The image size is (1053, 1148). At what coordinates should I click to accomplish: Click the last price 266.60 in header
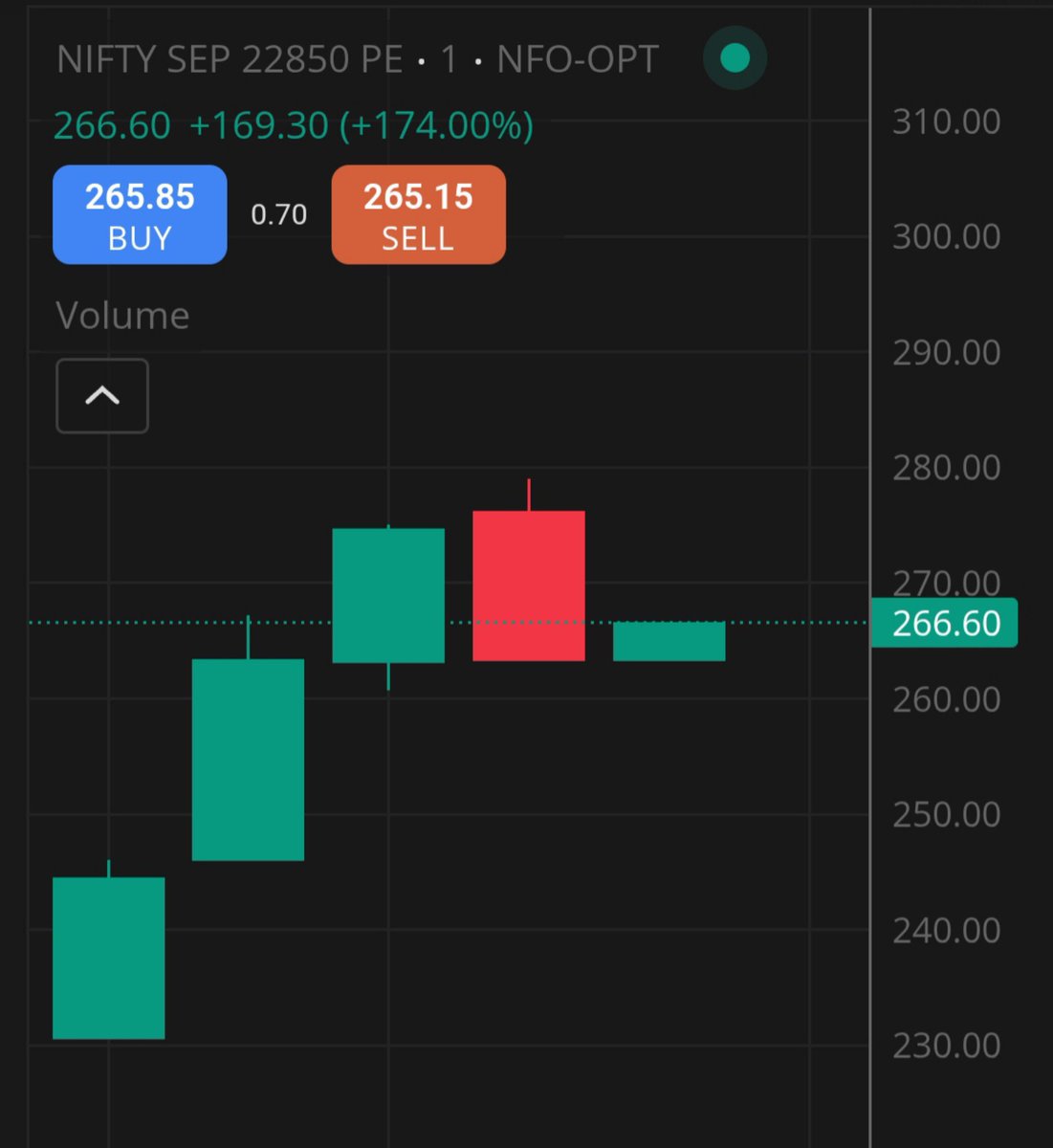coord(112,125)
